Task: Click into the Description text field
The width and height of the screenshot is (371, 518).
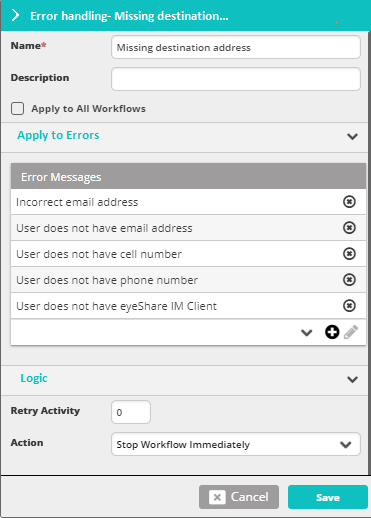Action: click(x=236, y=79)
